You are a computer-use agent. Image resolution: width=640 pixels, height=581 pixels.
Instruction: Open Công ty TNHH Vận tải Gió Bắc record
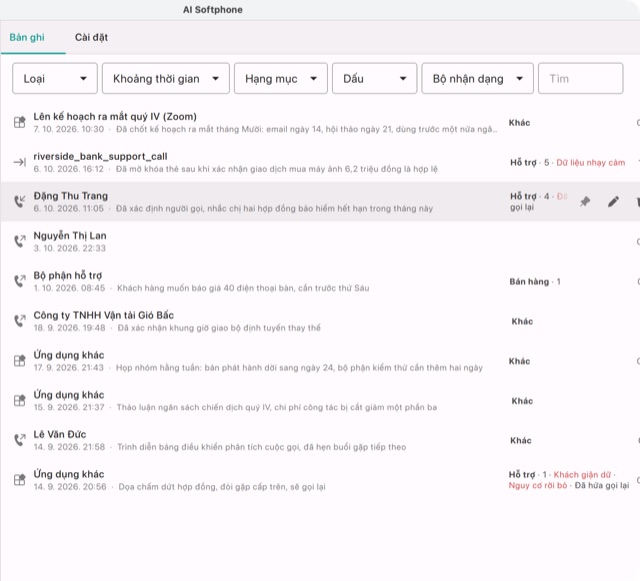click(x=104, y=315)
